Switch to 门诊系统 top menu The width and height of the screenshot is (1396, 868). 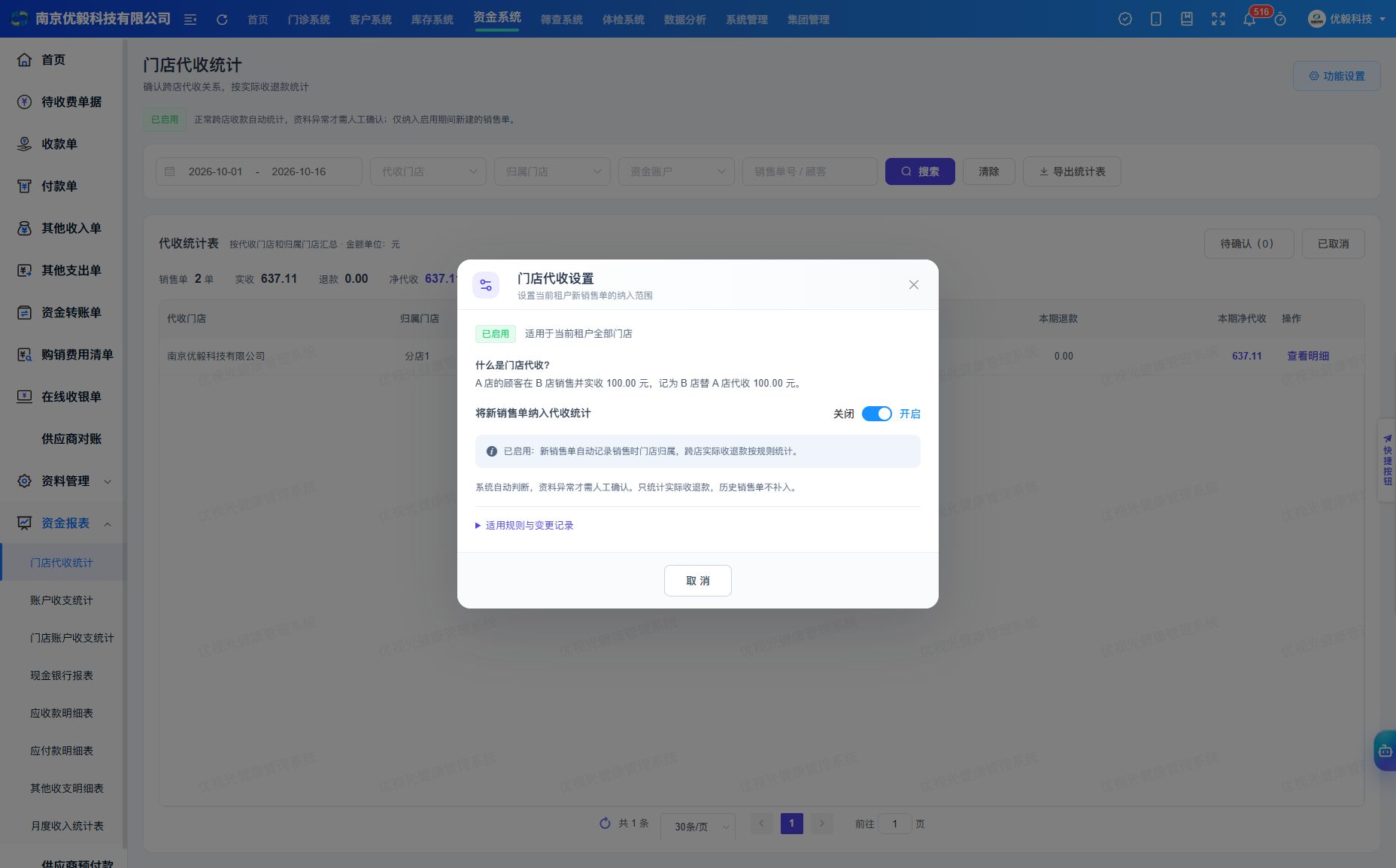(308, 20)
